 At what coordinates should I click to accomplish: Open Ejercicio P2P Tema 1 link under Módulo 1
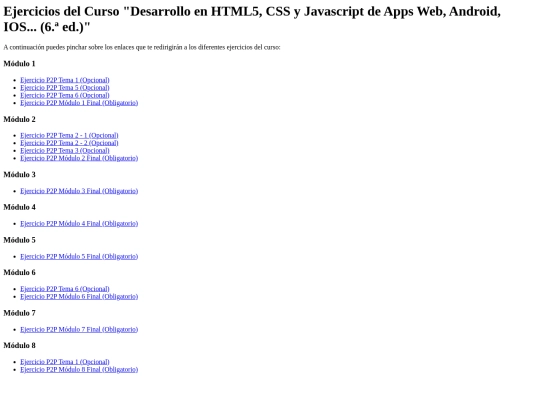[x=65, y=80]
